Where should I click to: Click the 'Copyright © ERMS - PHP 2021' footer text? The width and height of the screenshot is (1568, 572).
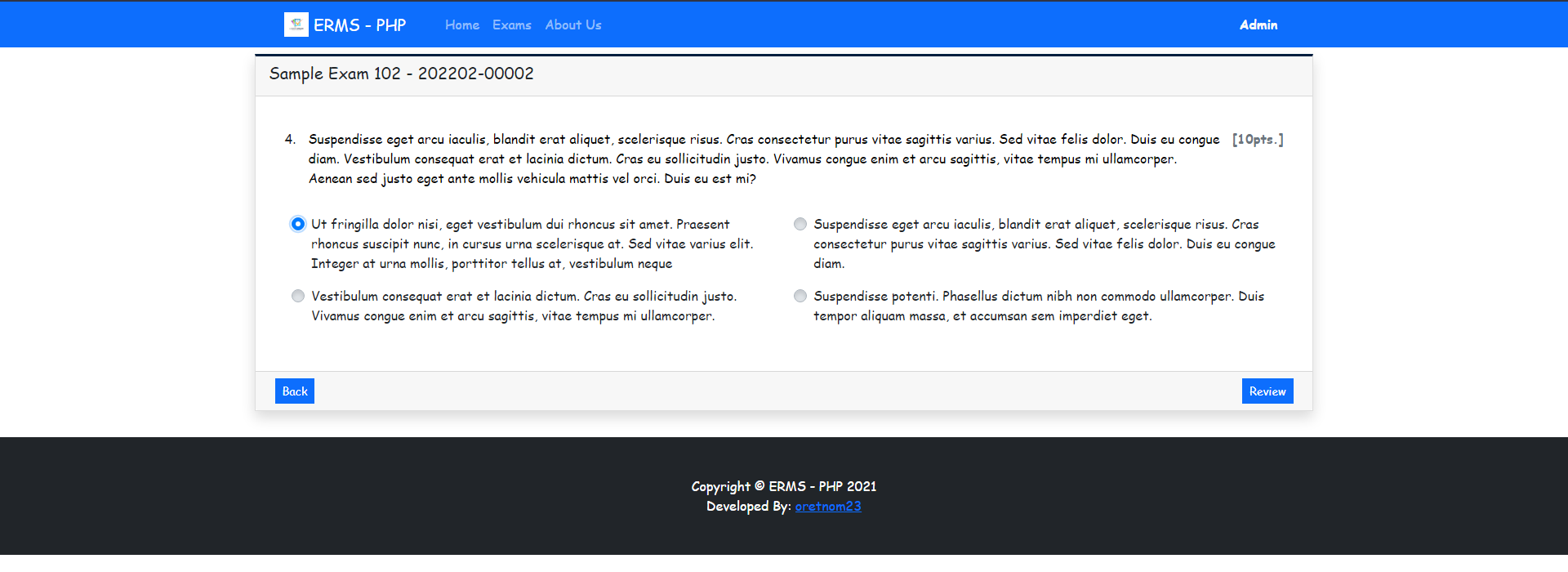click(784, 487)
